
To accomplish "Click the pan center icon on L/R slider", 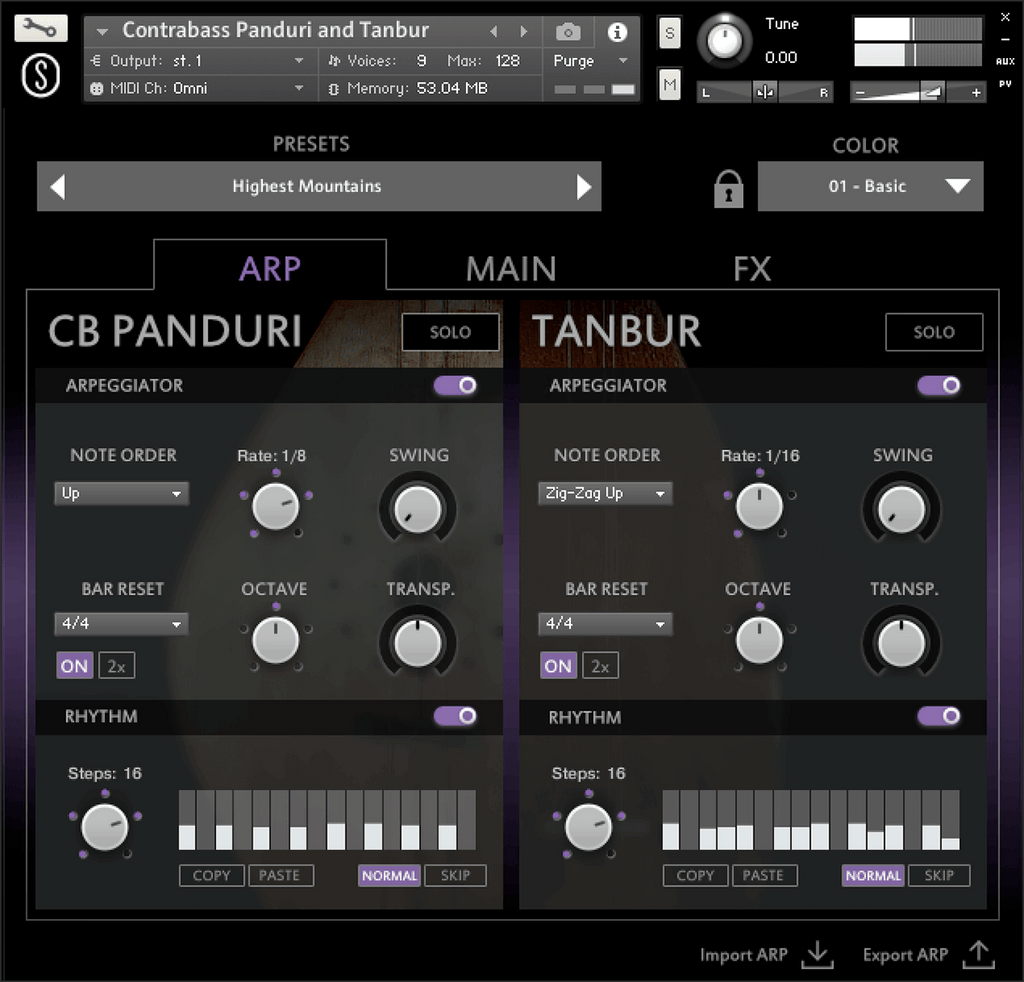I will click(x=765, y=92).
